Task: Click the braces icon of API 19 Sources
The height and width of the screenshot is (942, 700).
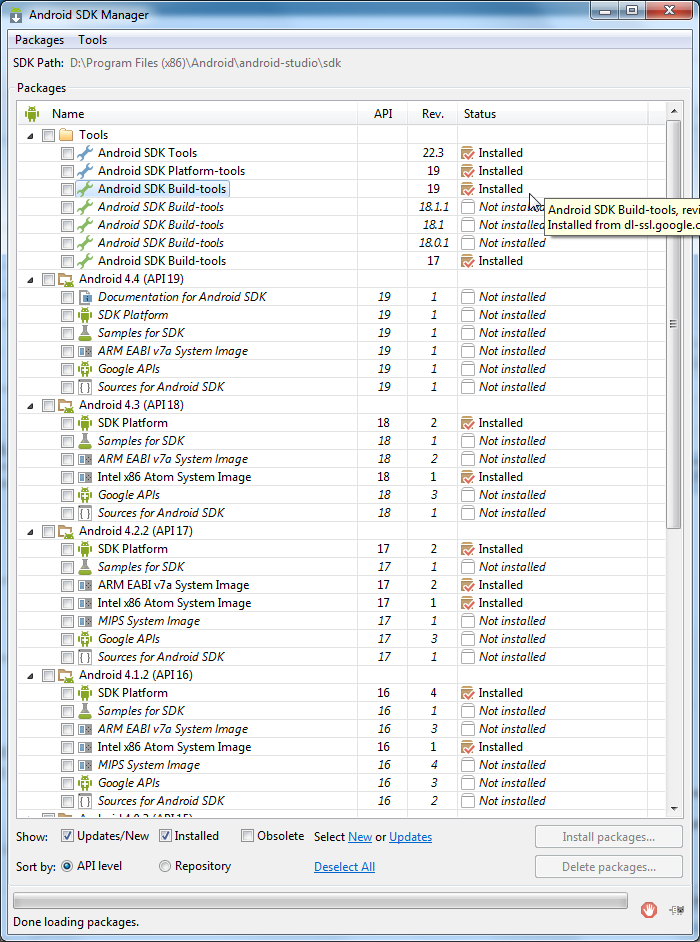Action: tap(85, 387)
